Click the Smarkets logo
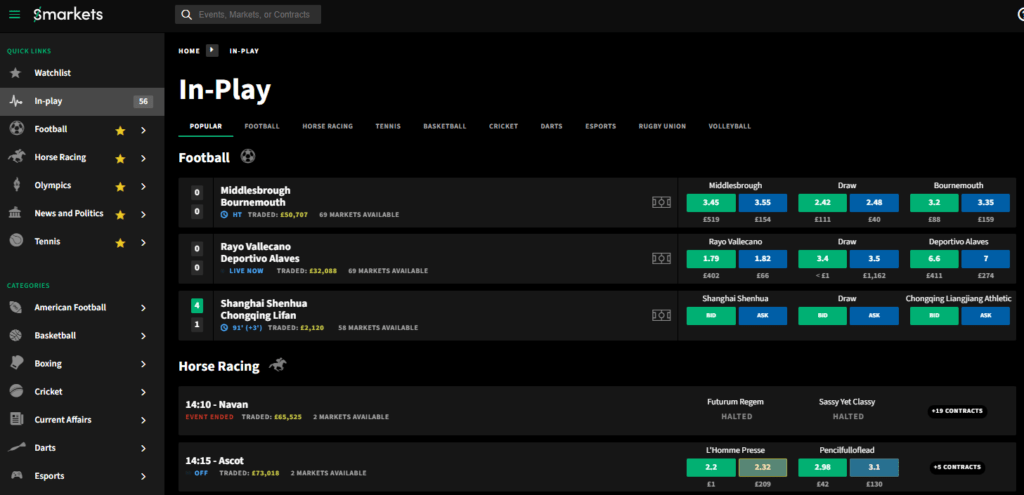 coord(69,14)
